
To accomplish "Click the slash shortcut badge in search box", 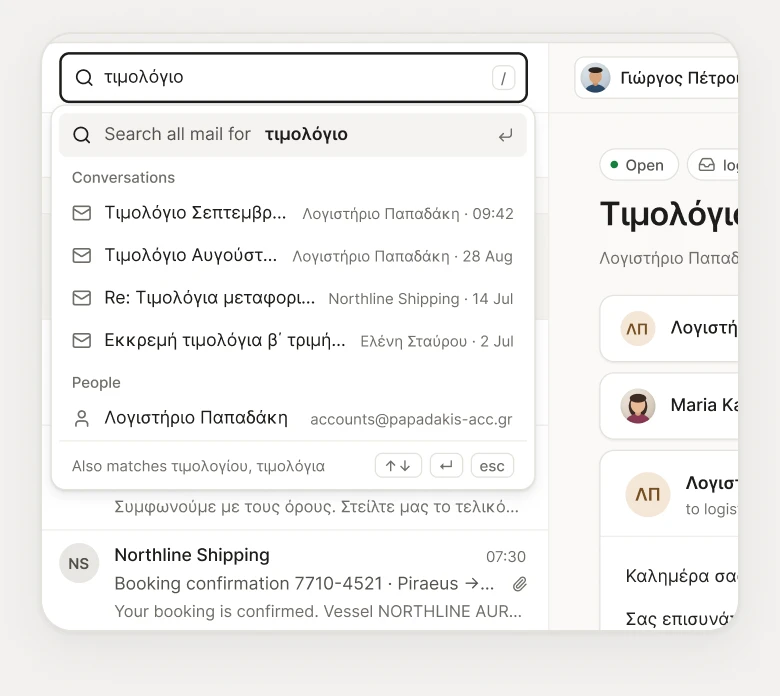I will pos(503,78).
